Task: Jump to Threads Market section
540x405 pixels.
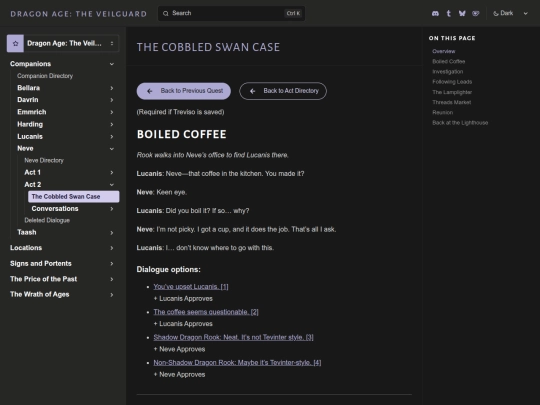Action: point(451,102)
